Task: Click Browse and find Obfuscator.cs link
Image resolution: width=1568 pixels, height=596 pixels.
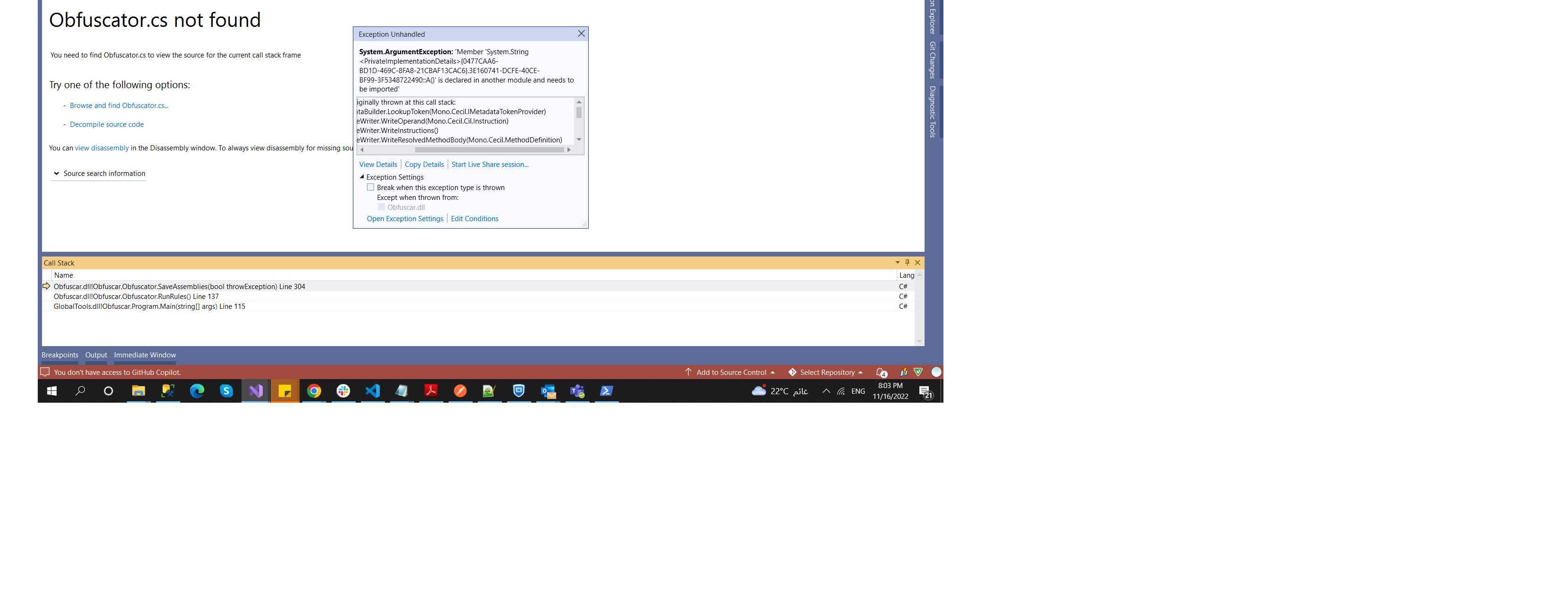Action: [x=119, y=106]
